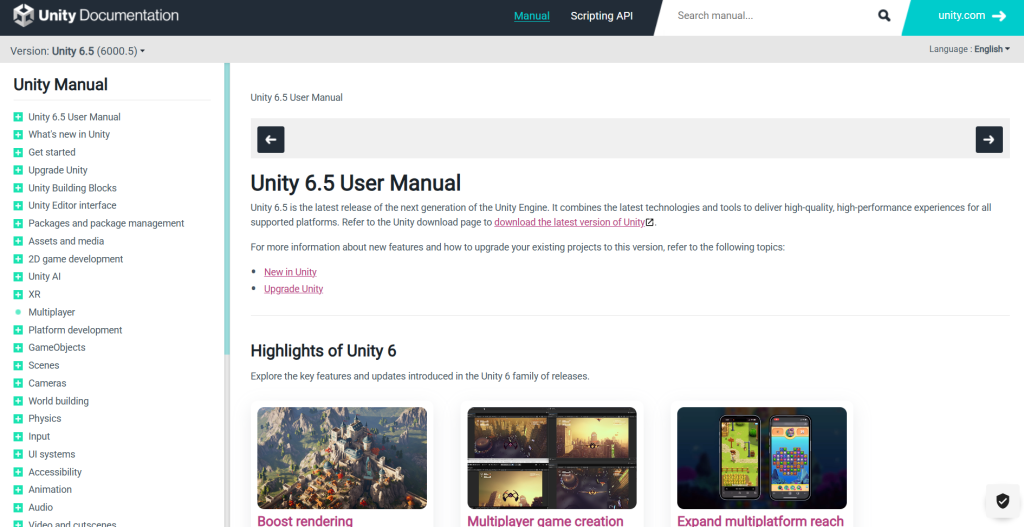
Task: Click the multiplayer editor screenshots thumbnail
Action: point(552,458)
